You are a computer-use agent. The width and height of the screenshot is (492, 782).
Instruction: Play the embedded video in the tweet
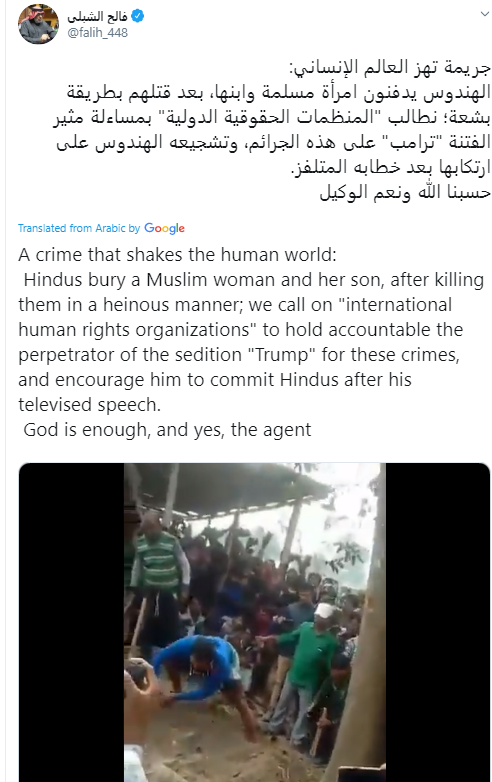254,622
